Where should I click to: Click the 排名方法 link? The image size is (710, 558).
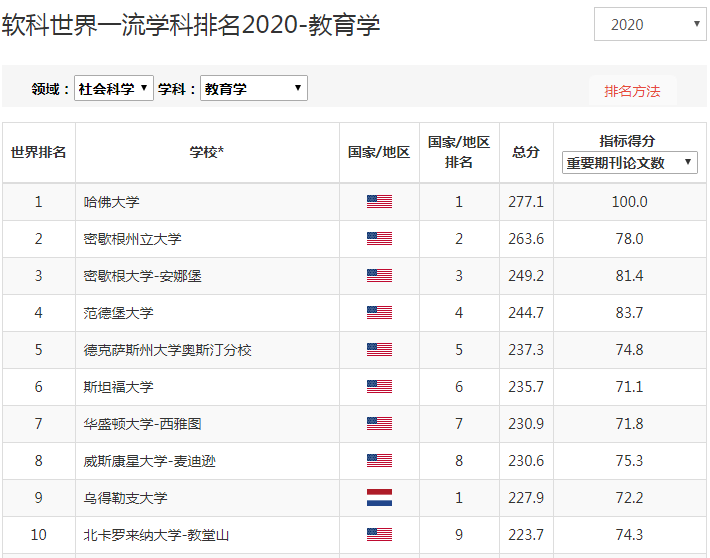pos(632,91)
